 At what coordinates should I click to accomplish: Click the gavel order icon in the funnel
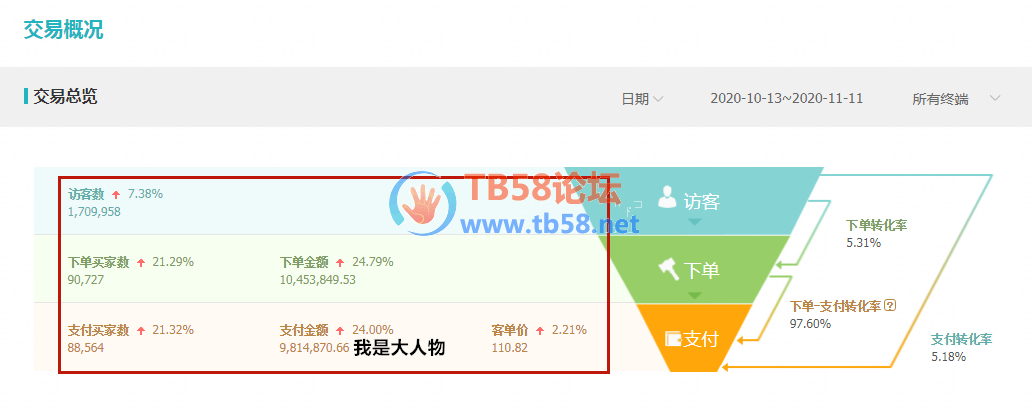coord(669,268)
